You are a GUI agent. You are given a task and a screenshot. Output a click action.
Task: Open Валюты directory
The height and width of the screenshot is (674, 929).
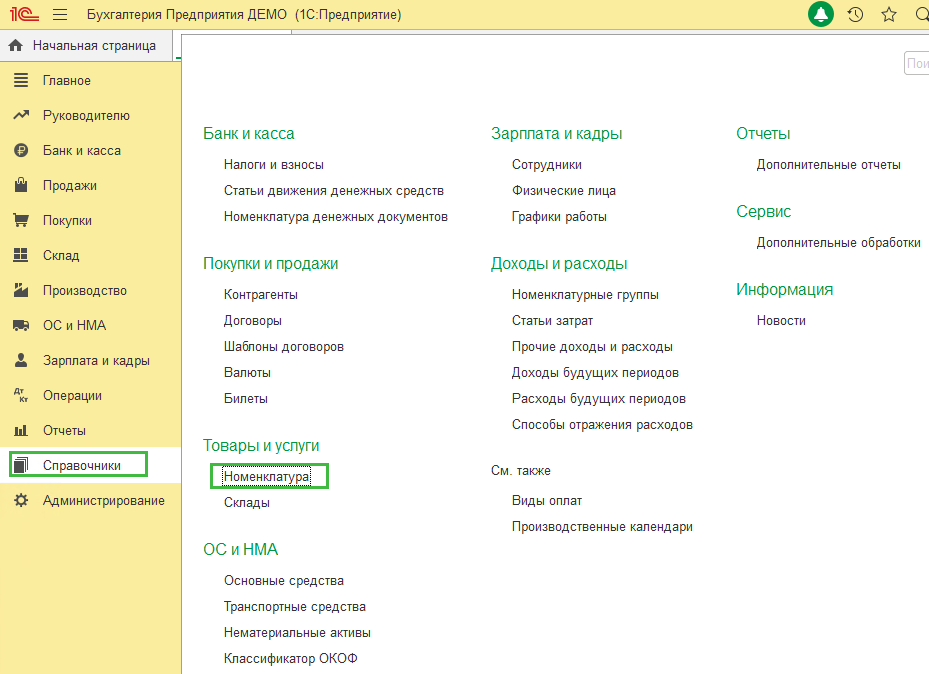(x=247, y=373)
